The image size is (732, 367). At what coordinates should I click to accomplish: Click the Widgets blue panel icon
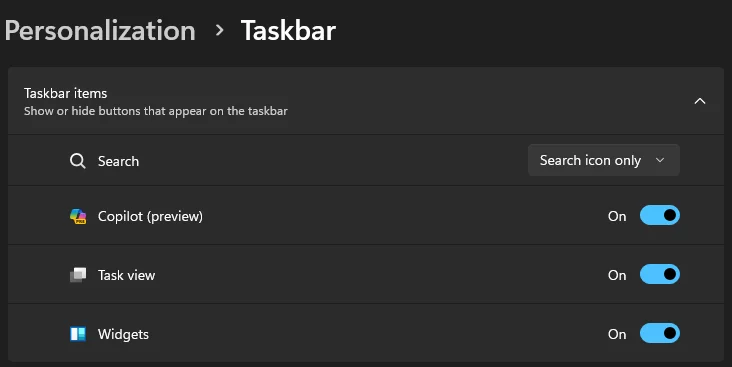78,334
